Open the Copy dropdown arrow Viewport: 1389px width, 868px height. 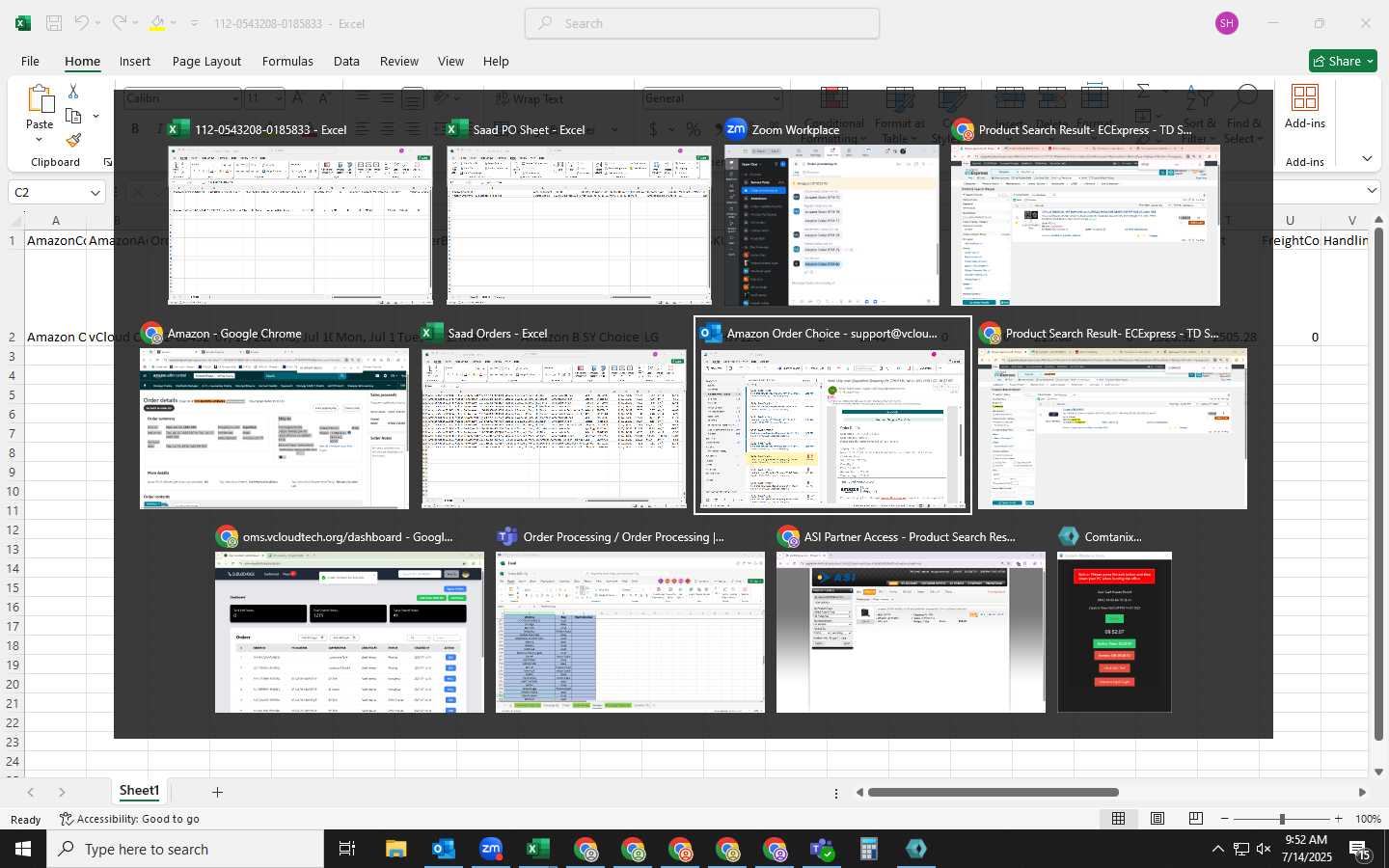(x=95, y=116)
